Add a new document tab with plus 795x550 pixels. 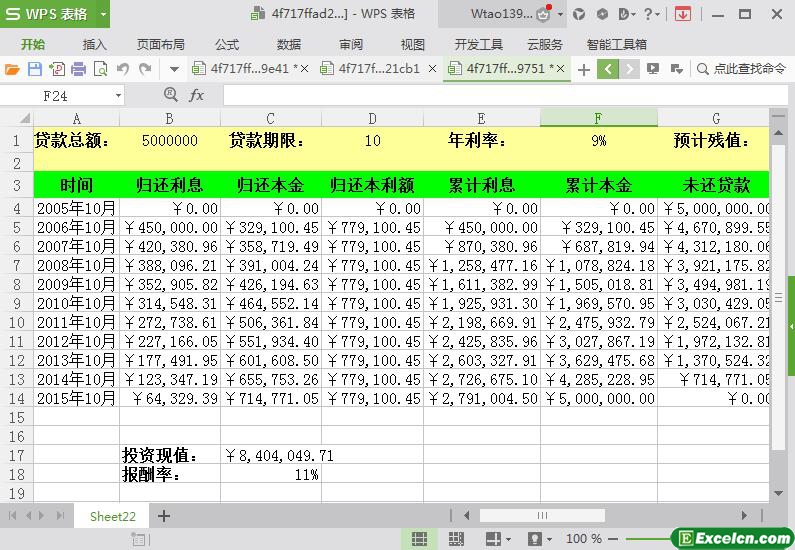[584, 69]
